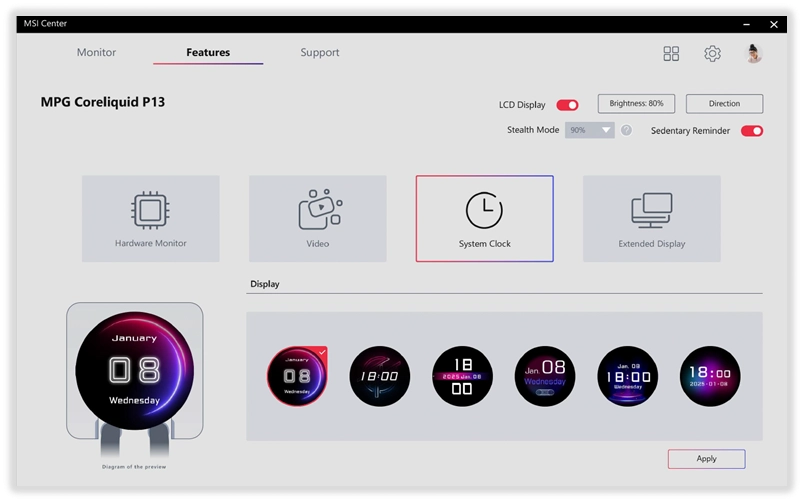Choose the System Clock tile
The height and width of the screenshot is (502, 803).
484,219
